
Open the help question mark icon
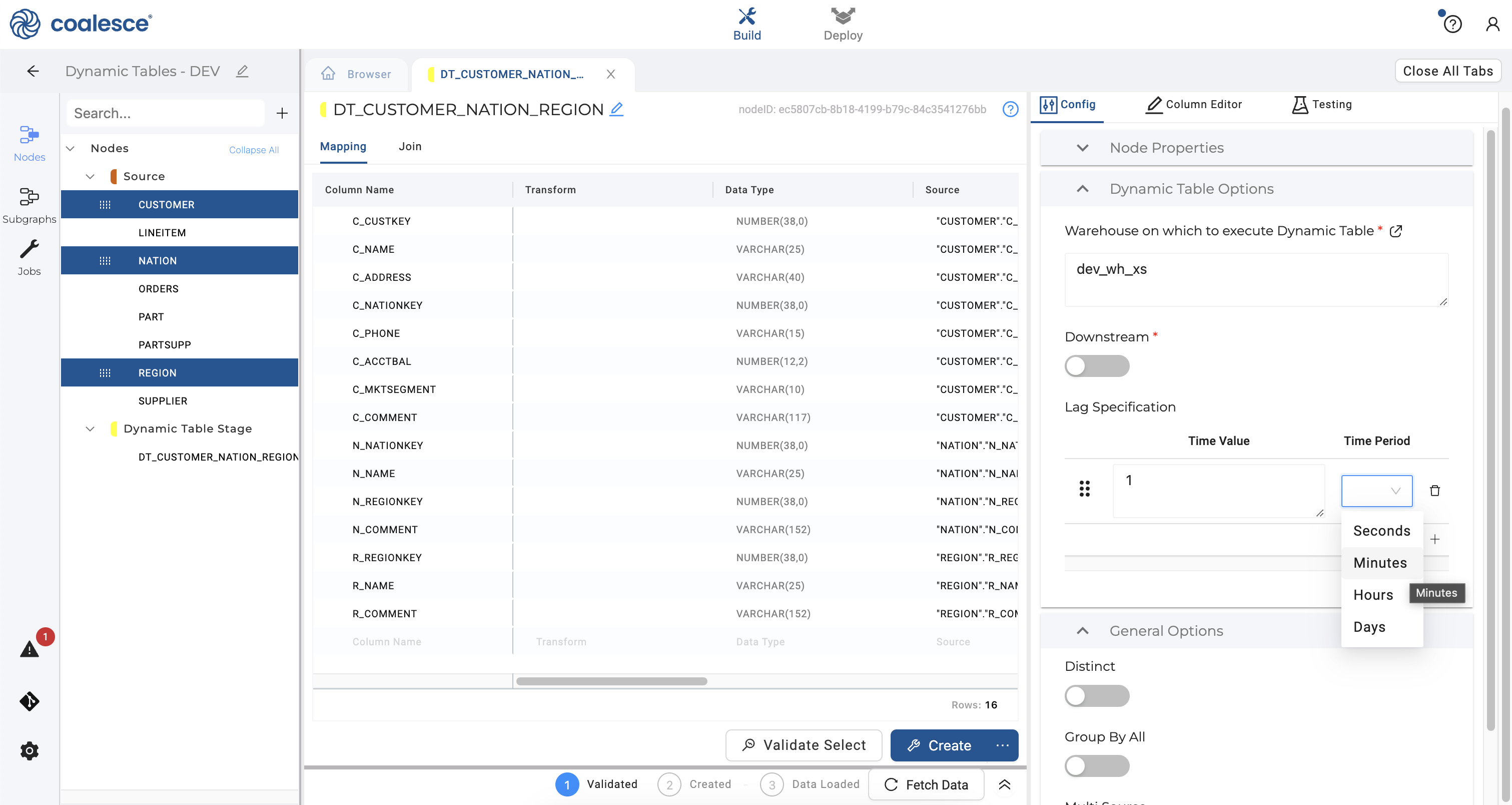(1452, 24)
